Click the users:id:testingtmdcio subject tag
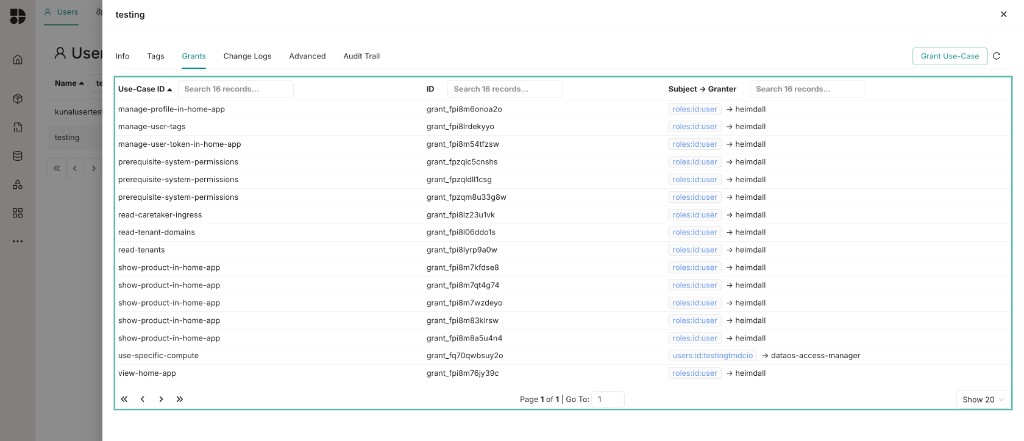The image size is (1024, 441). [x=712, y=355]
